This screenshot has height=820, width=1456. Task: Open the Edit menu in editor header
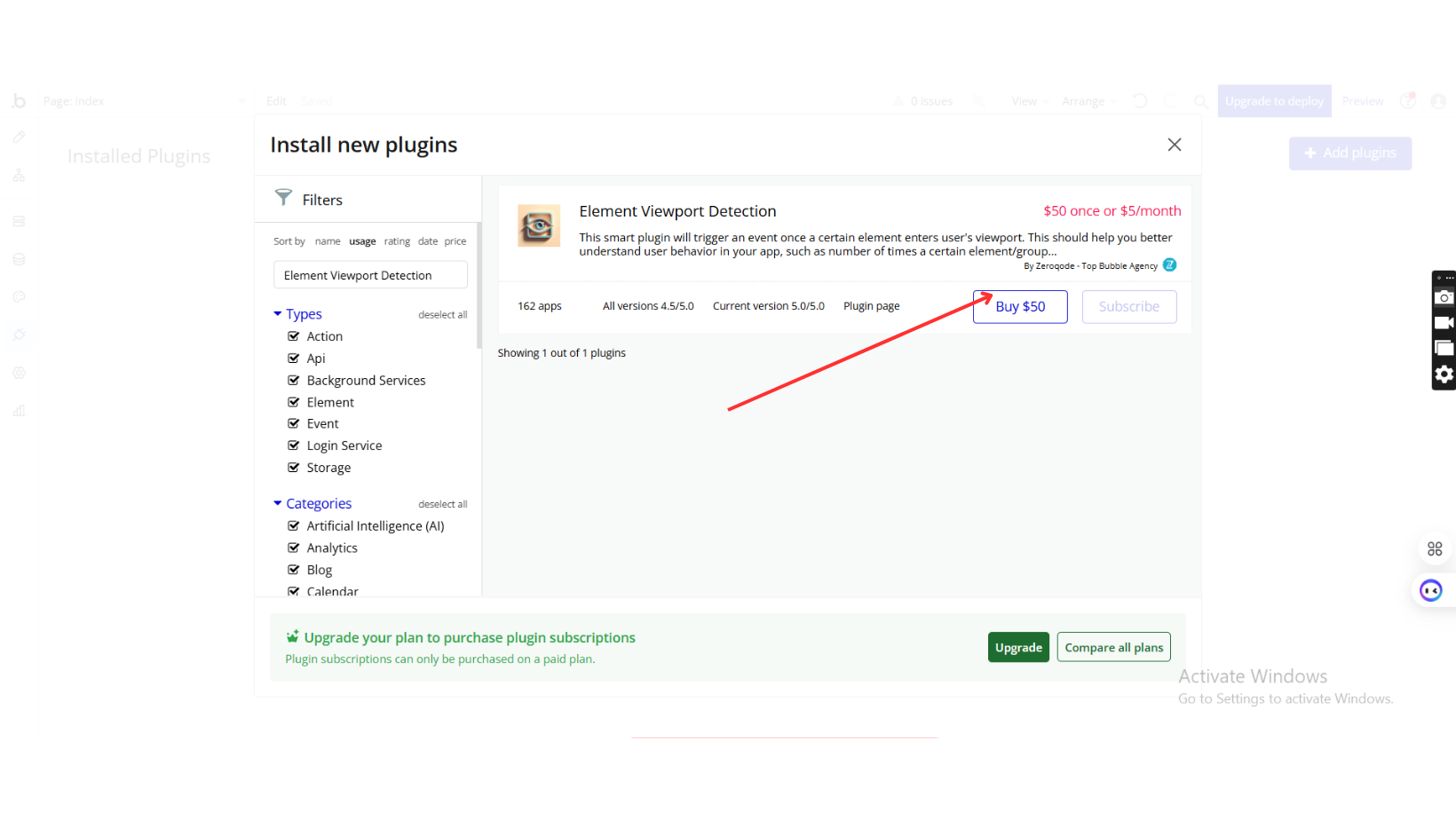(276, 101)
